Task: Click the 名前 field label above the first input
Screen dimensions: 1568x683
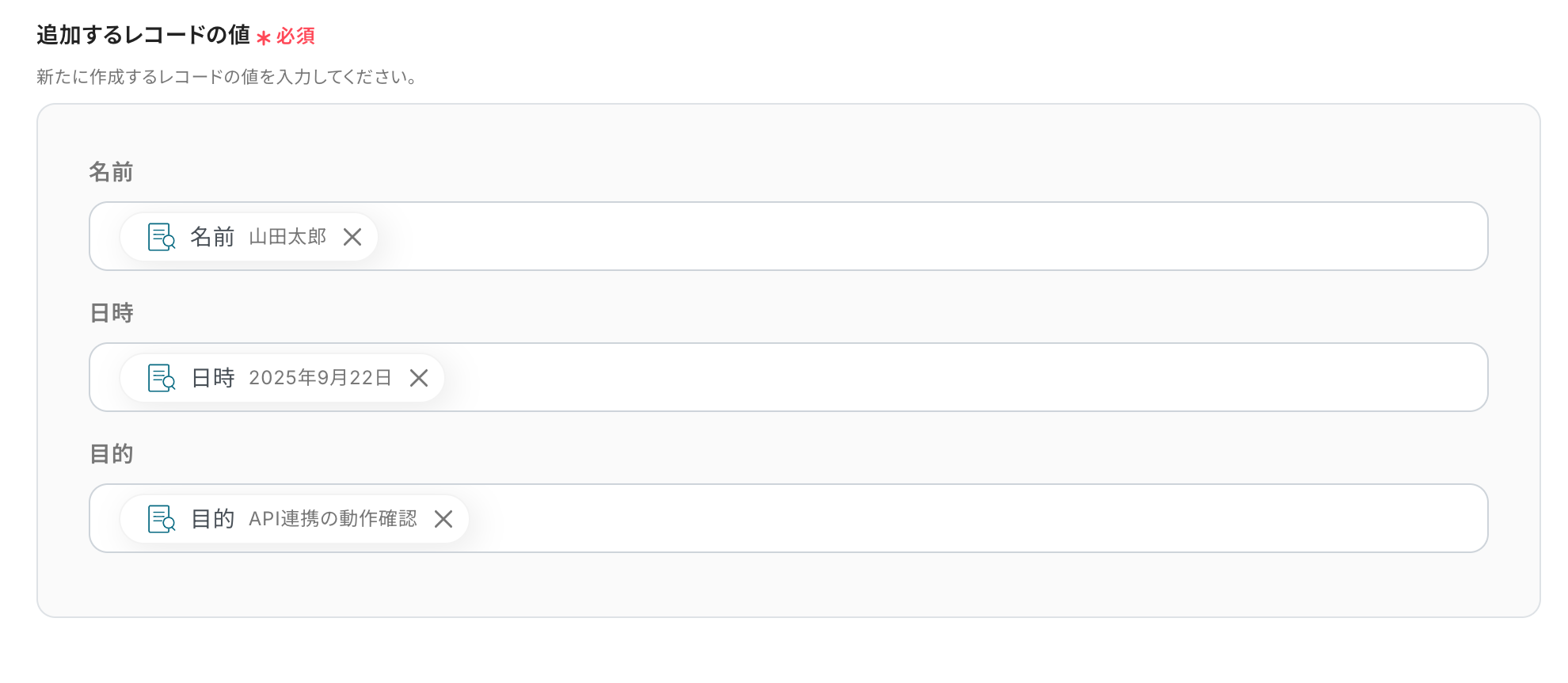Action: coord(111,172)
